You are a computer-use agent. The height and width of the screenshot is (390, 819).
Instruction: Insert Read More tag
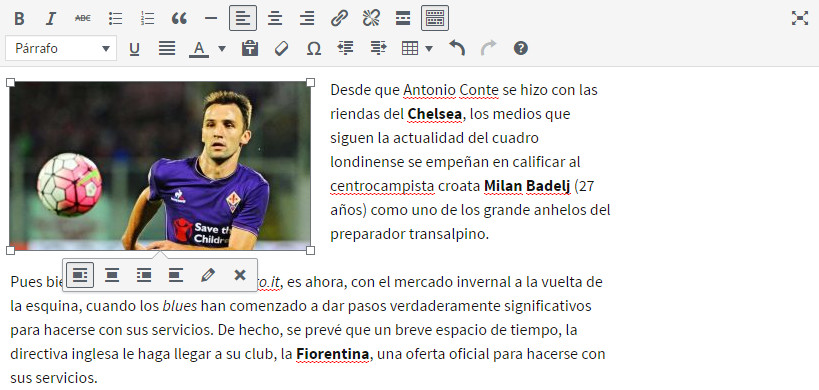[x=403, y=19]
